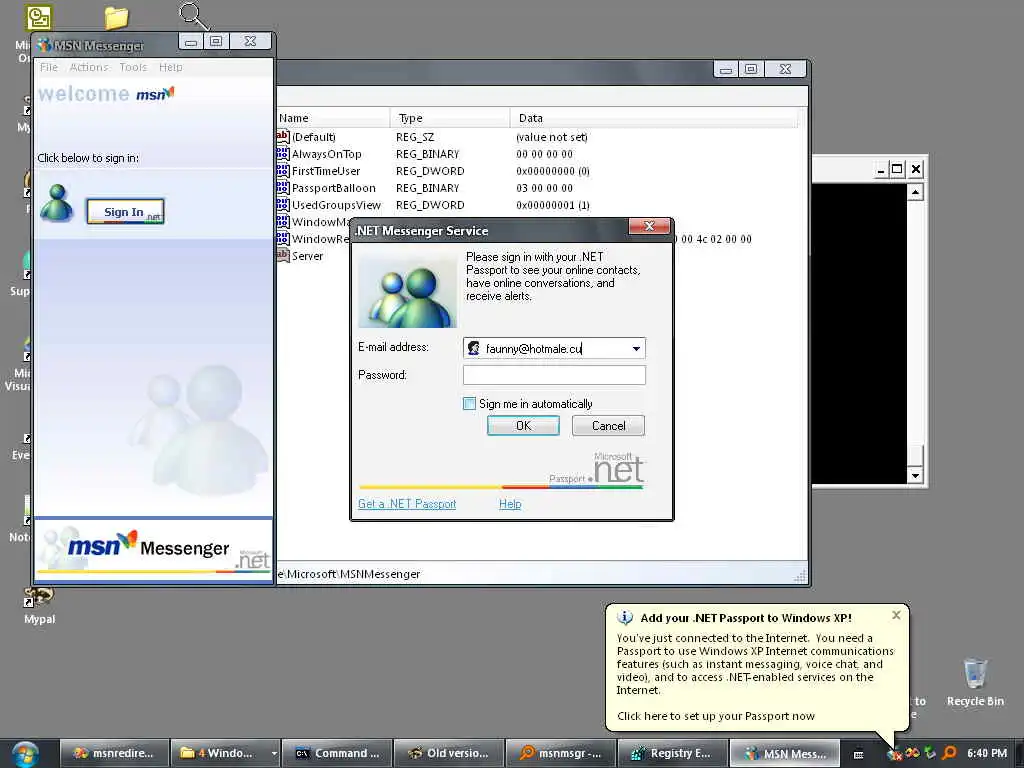Image resolution: width=1024 pixels, height=768 pixels.
Task: Open the Tools menu in MSN Messenger
Action: click(133, 67)
